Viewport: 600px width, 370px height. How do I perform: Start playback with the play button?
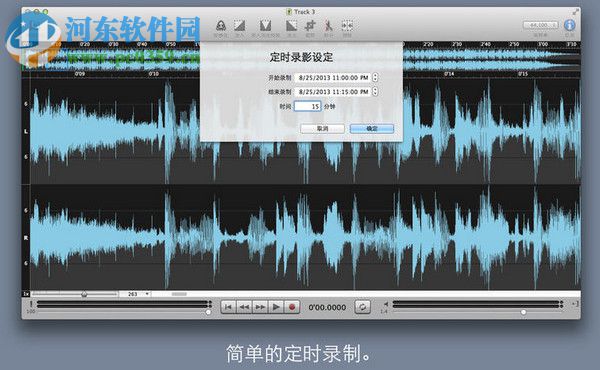pos(276,307)
